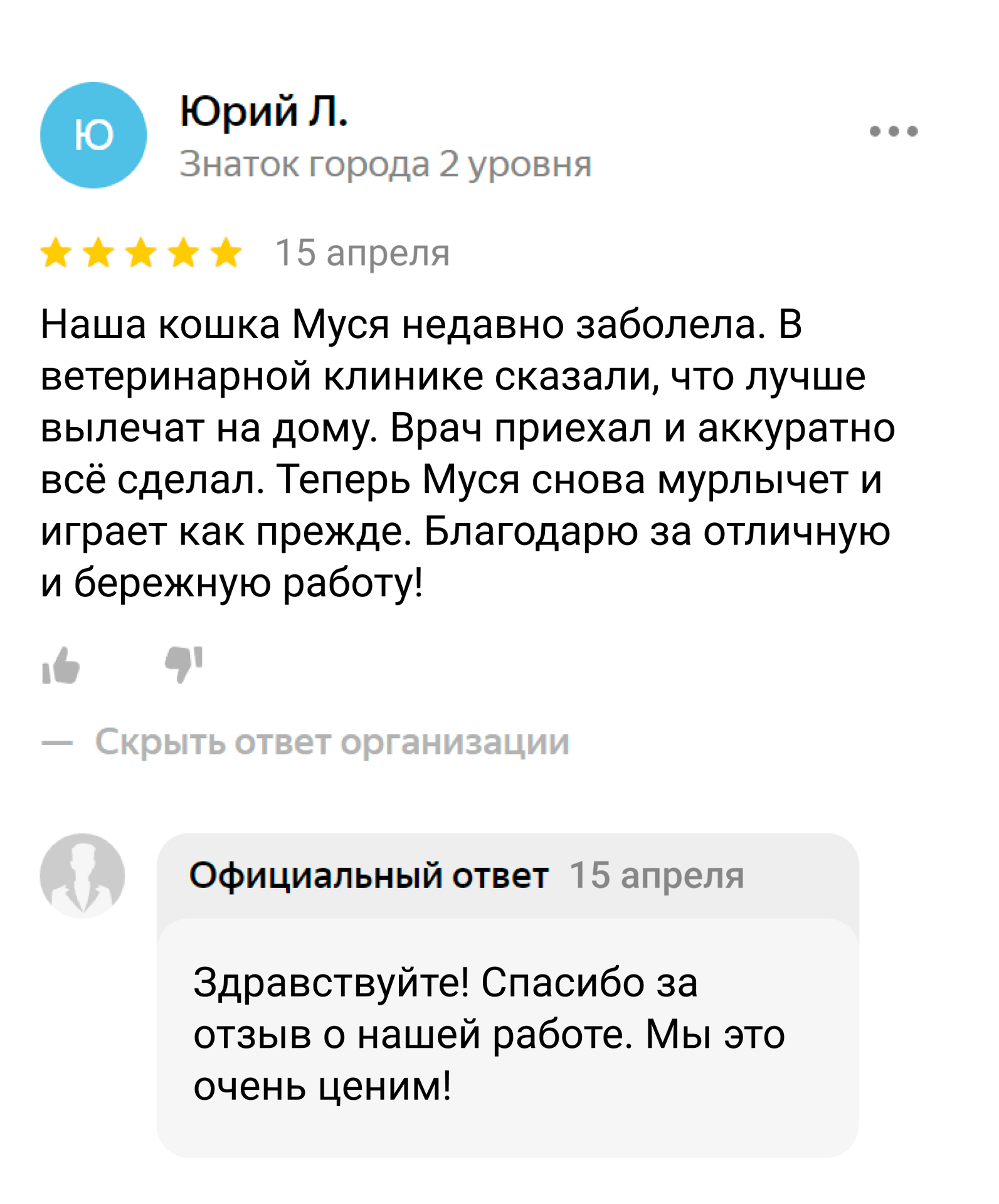Like the review with thumbs up
Viewport: 999px width, 1204px height.
coord(61,665)
